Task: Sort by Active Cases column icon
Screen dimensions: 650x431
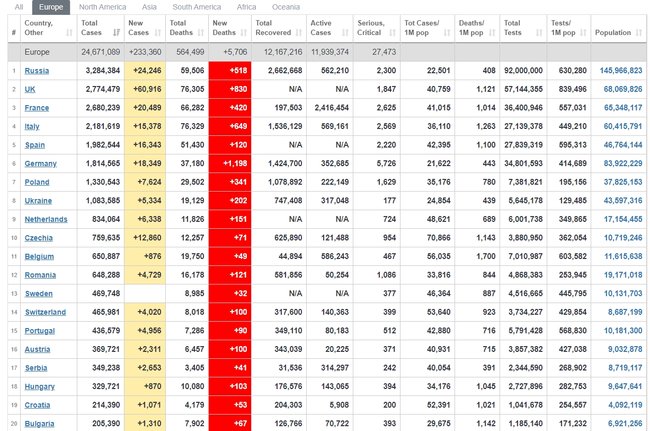Action: (x=345, y=32)
